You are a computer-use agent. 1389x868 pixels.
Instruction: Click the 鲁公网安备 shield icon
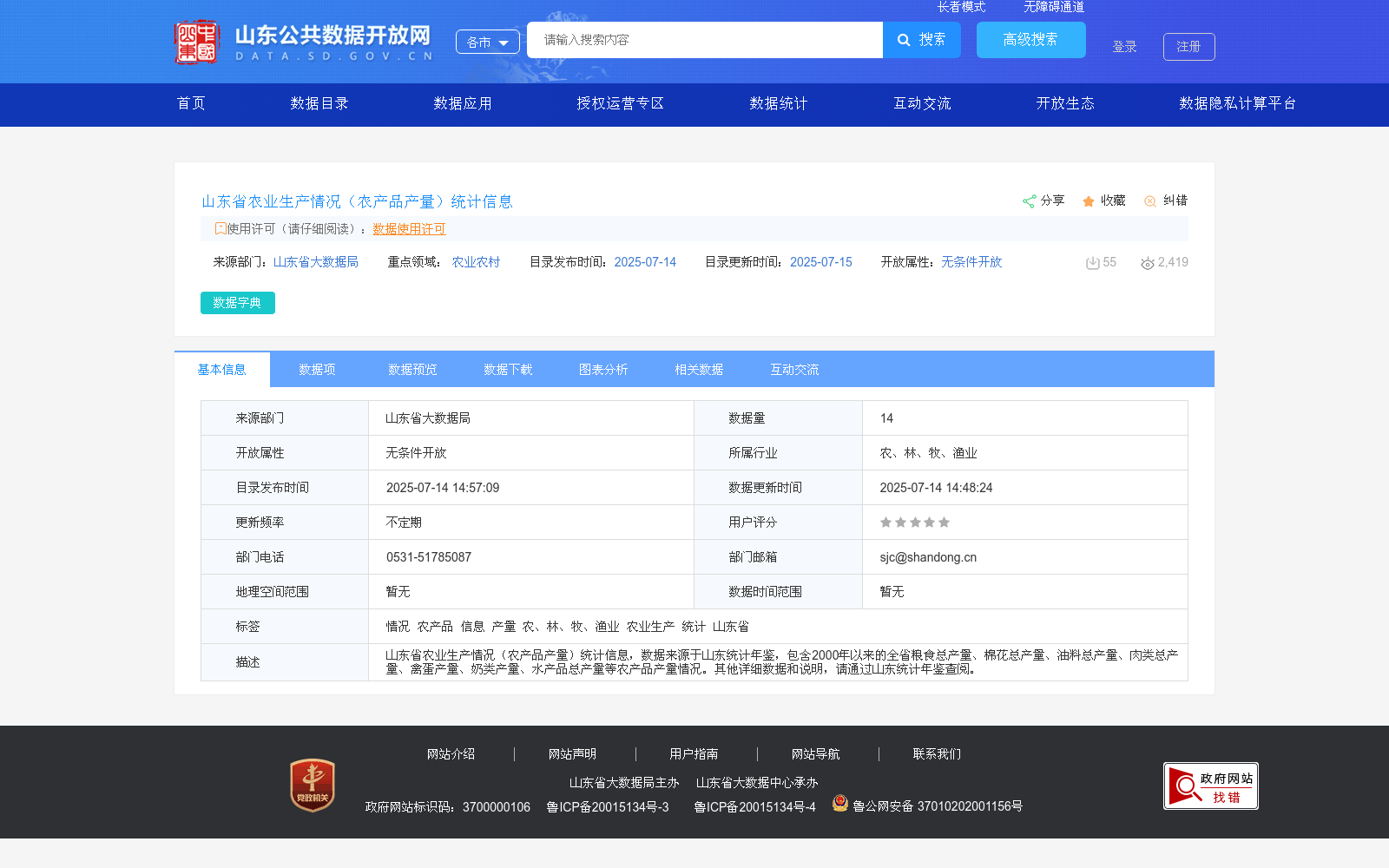839,804
